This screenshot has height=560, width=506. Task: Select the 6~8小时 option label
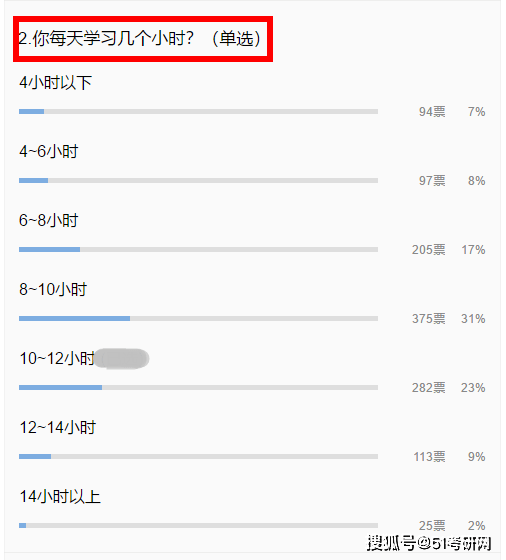tap(49, 220)
